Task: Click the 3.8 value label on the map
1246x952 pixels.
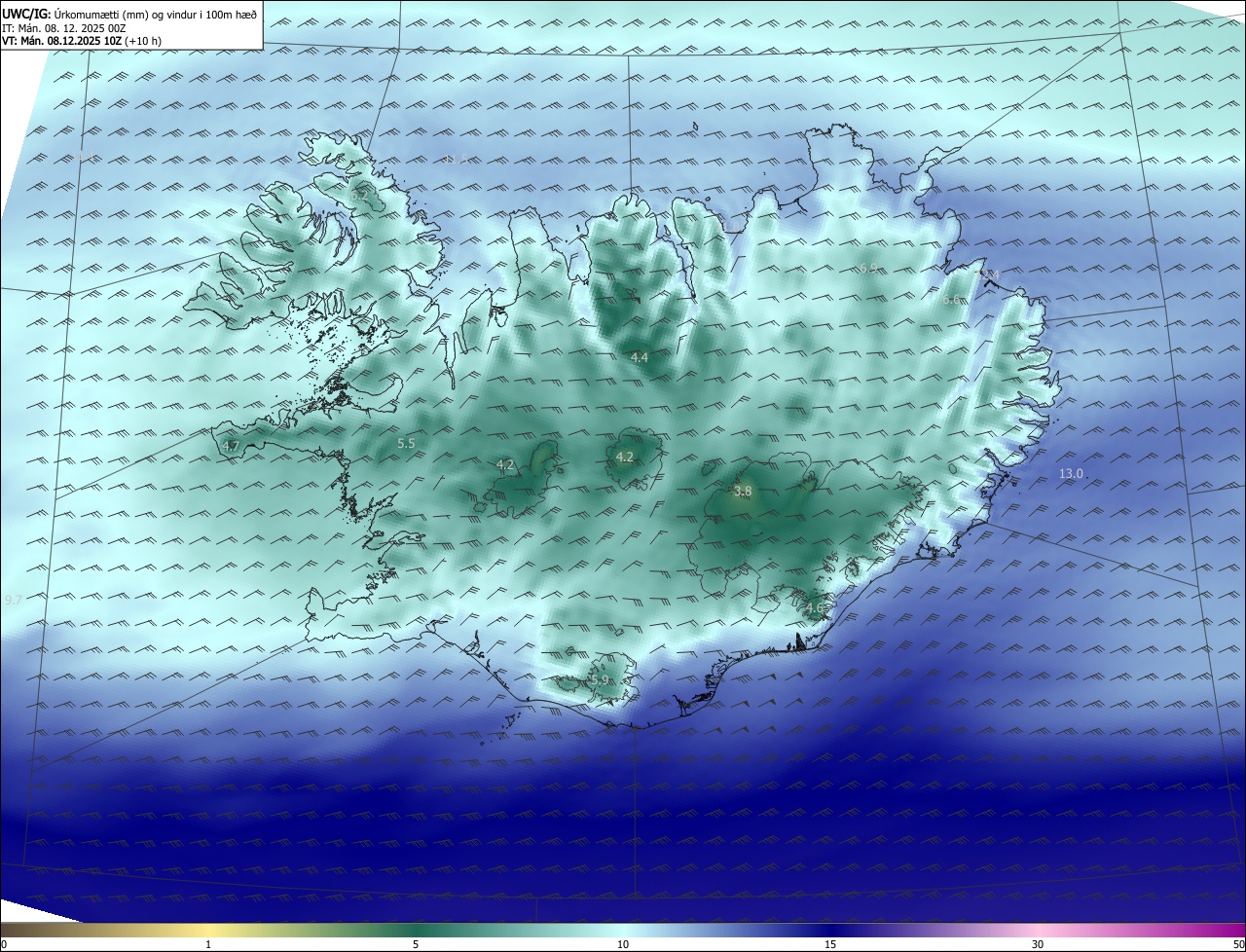Action: [743, 492]
